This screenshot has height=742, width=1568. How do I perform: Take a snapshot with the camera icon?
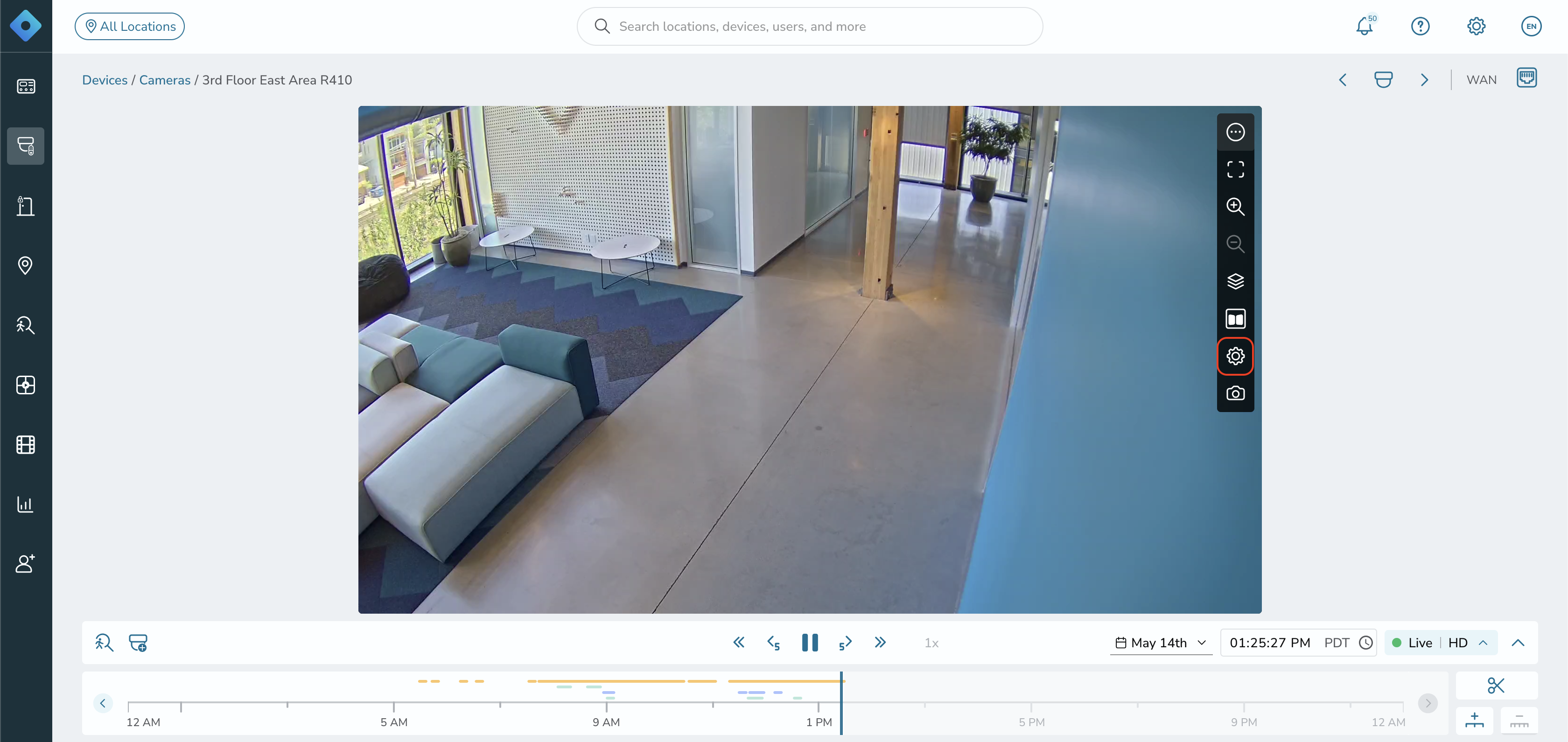click(x=1235, y=394)
